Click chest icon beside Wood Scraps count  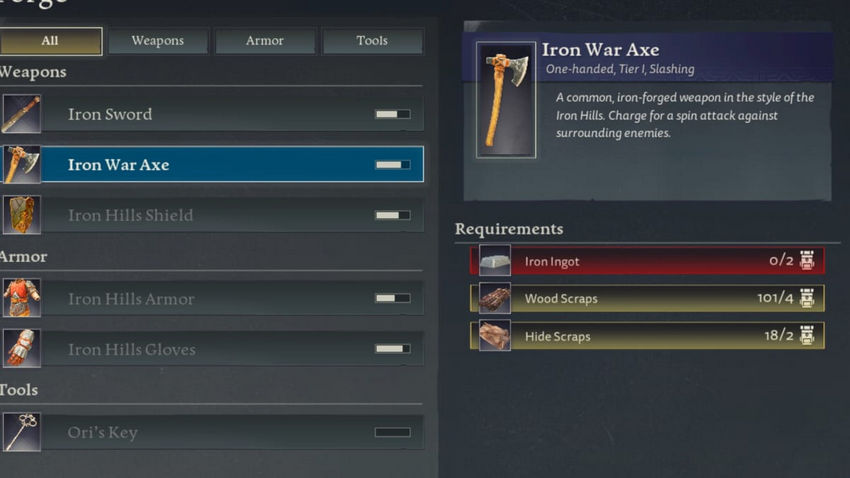[x=807, y=298]
